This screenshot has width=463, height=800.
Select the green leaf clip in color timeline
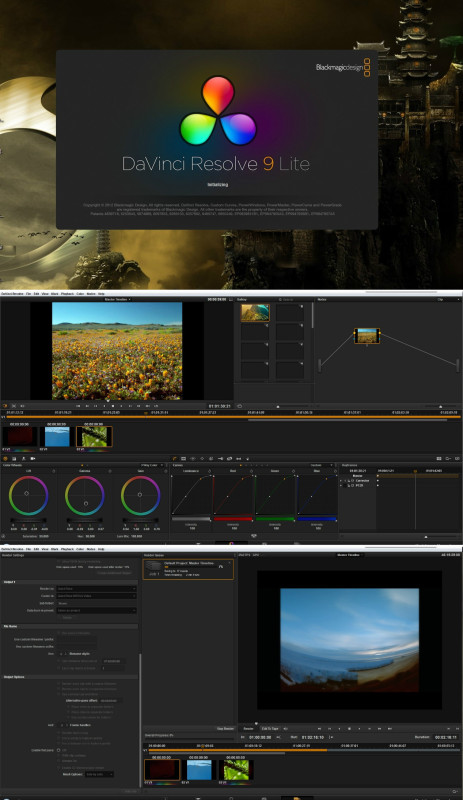[x=94, y=437]
